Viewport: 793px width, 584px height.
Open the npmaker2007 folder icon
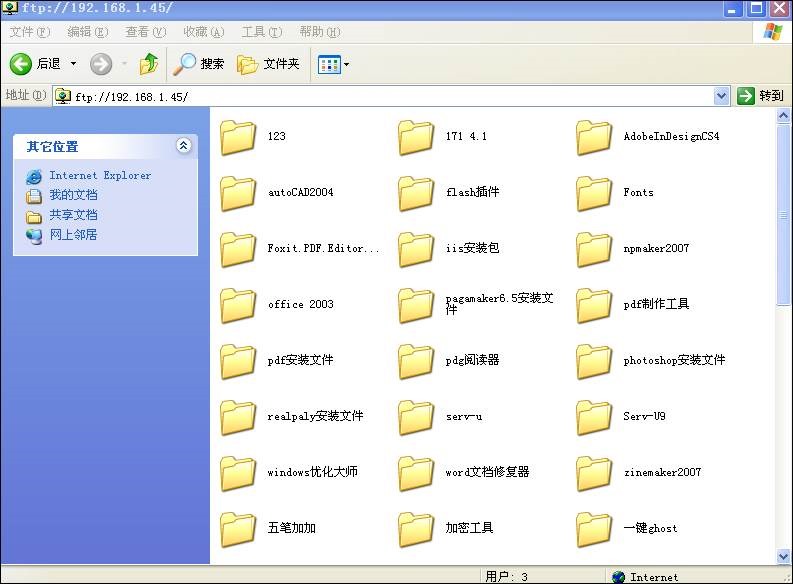click(x=594, y=249)
